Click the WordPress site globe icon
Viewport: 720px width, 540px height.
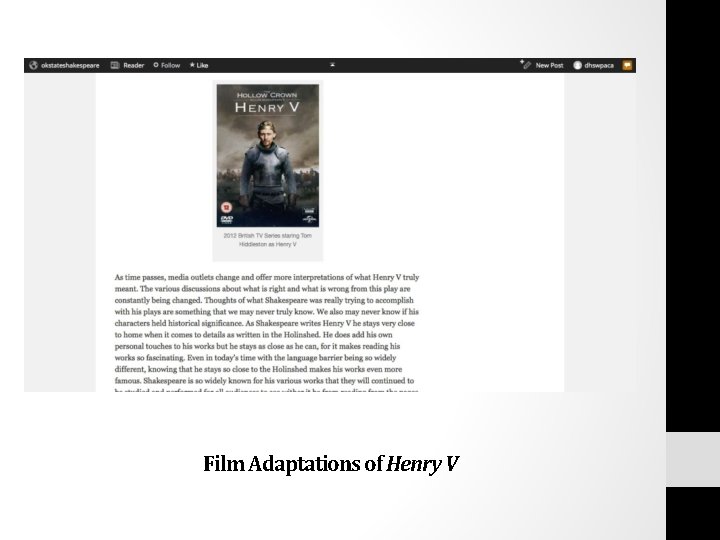pos(33,65)
